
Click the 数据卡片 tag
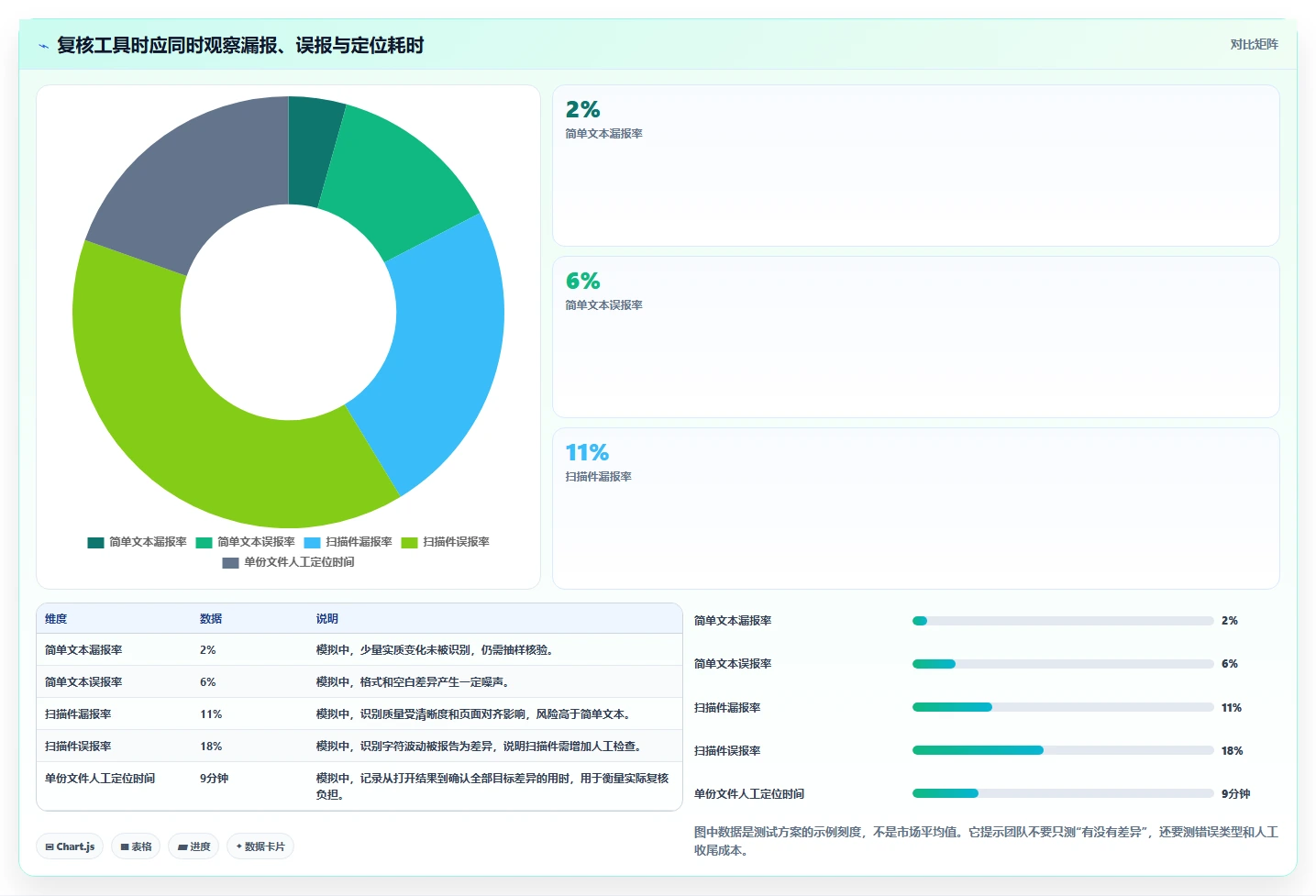(x=260, y=846)
